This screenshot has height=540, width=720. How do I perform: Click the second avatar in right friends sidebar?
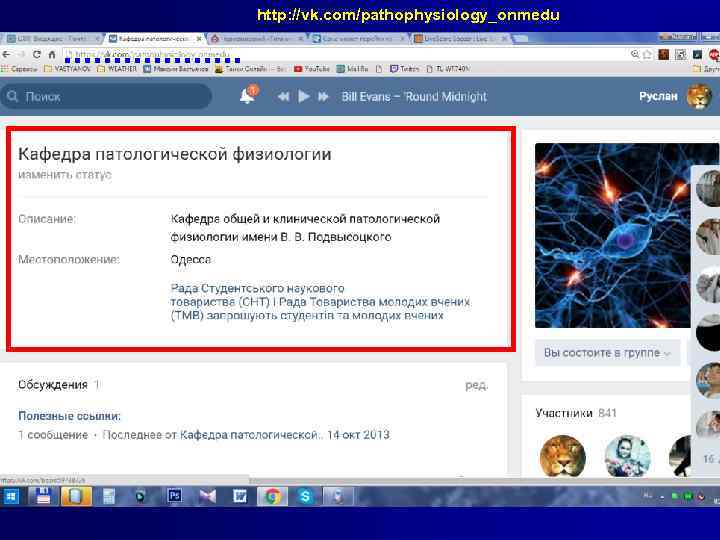click(708, 236)
